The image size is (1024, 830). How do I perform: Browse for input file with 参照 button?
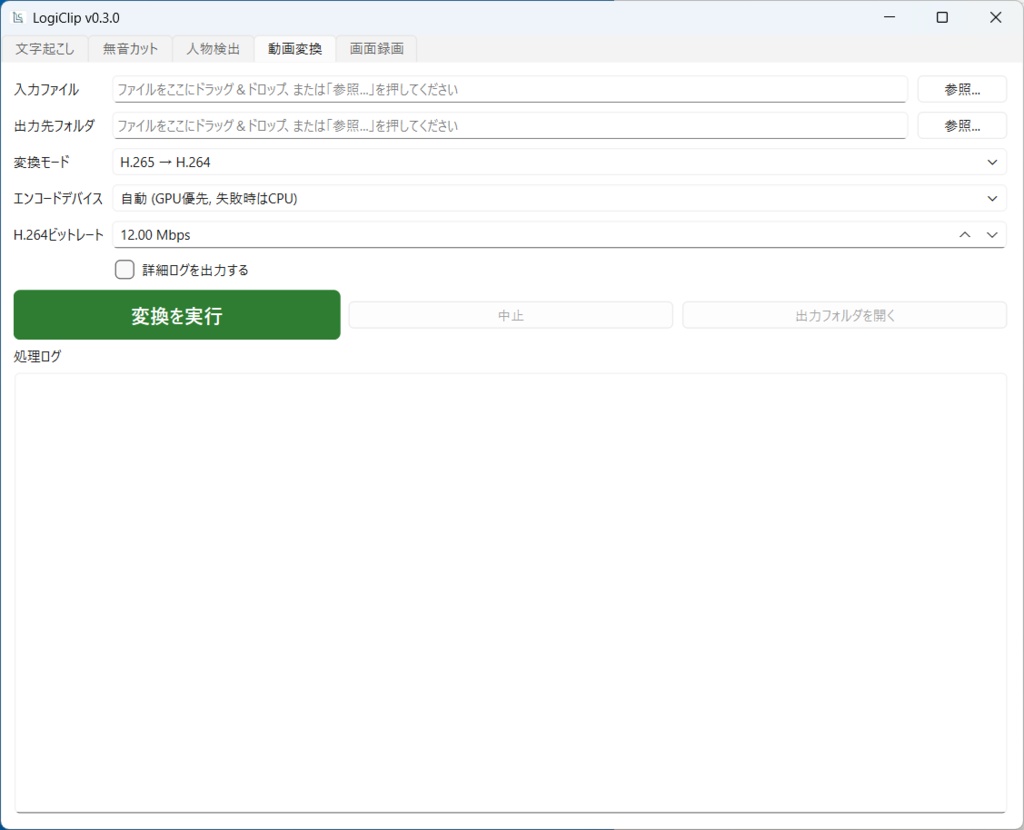click(962, 89)
